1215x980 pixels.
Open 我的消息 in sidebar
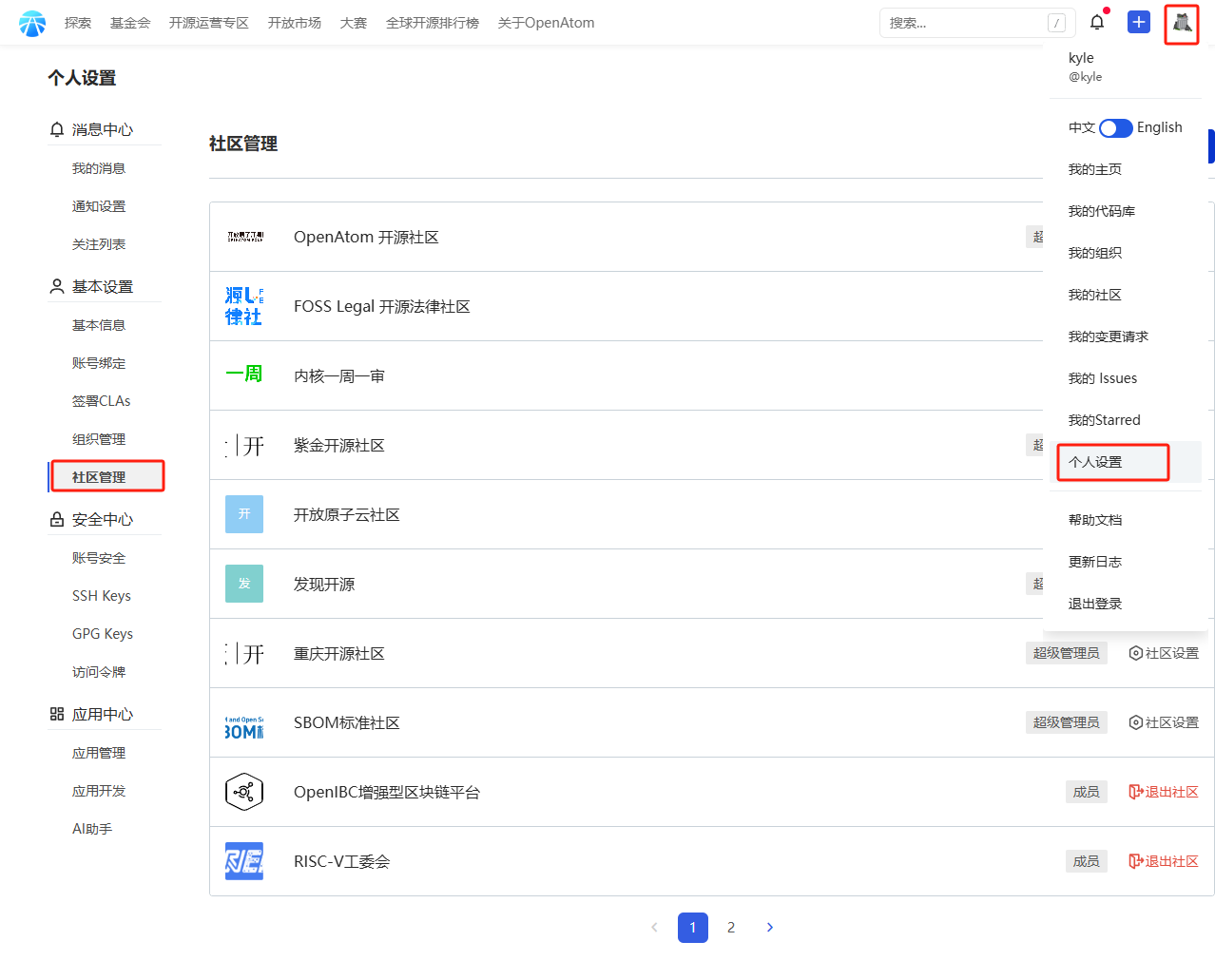click(99, 168)
